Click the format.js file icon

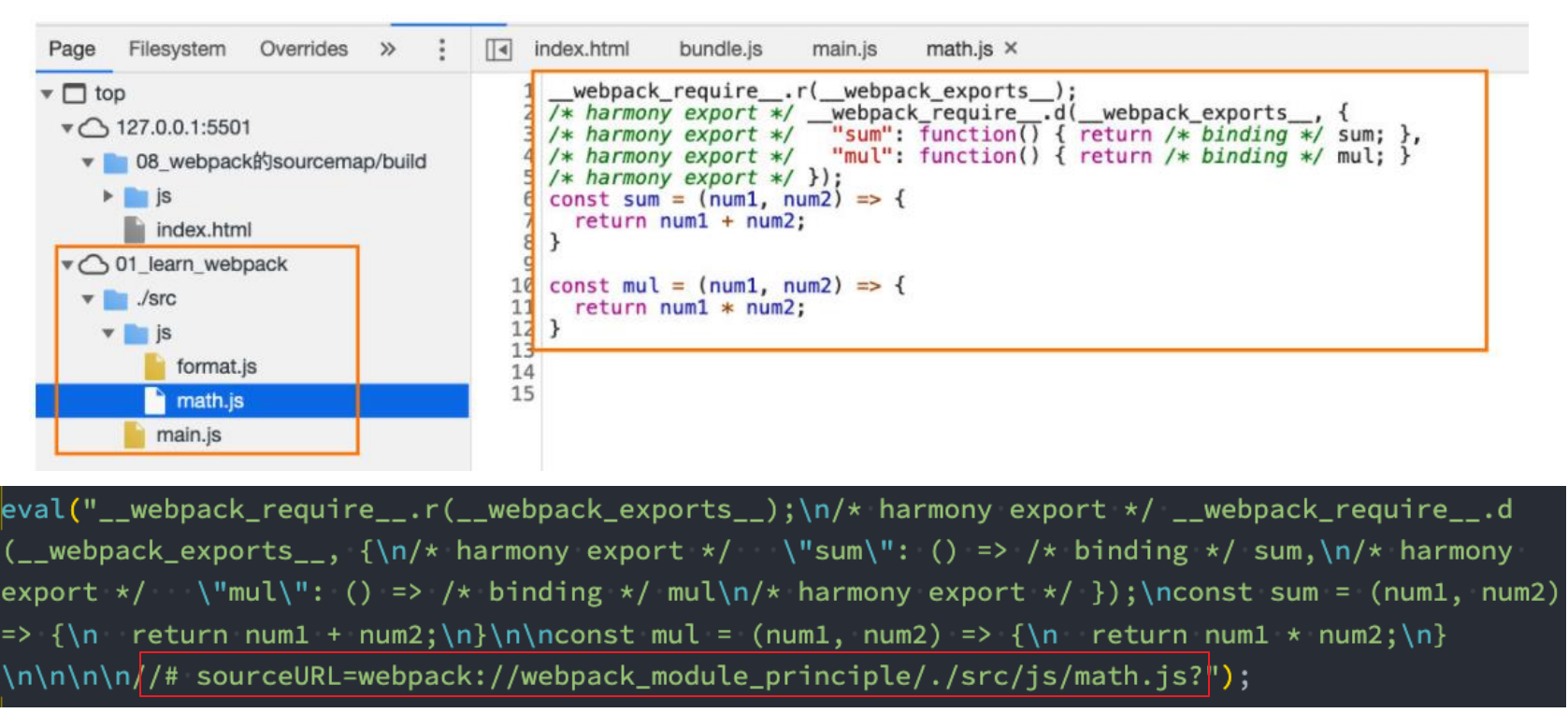tap(155, 367)
